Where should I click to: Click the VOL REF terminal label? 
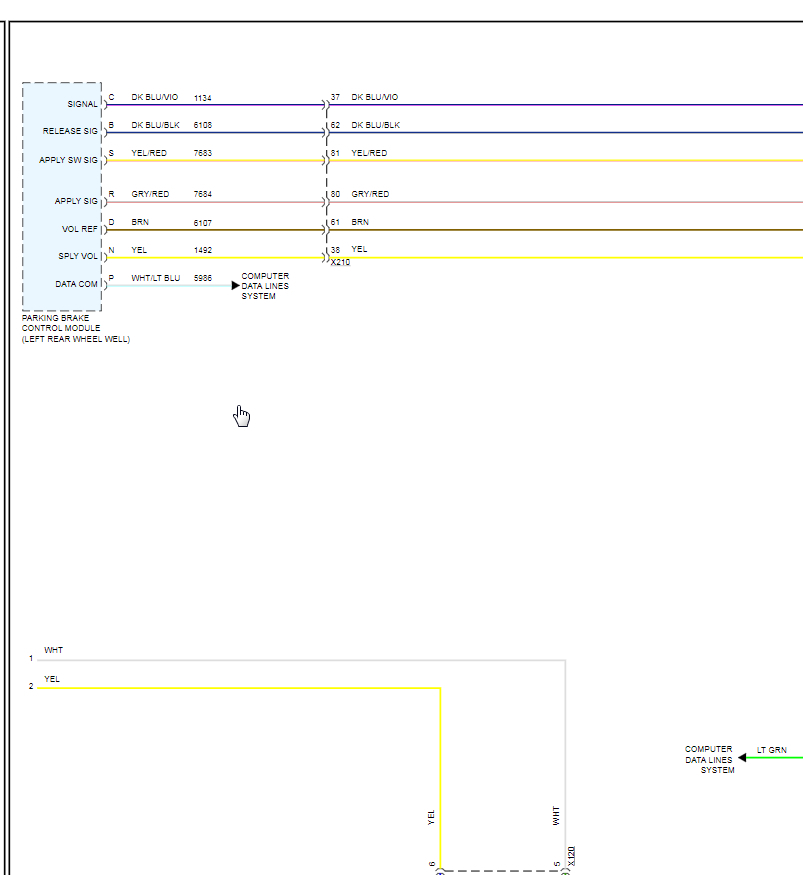(x=80, y=229)
